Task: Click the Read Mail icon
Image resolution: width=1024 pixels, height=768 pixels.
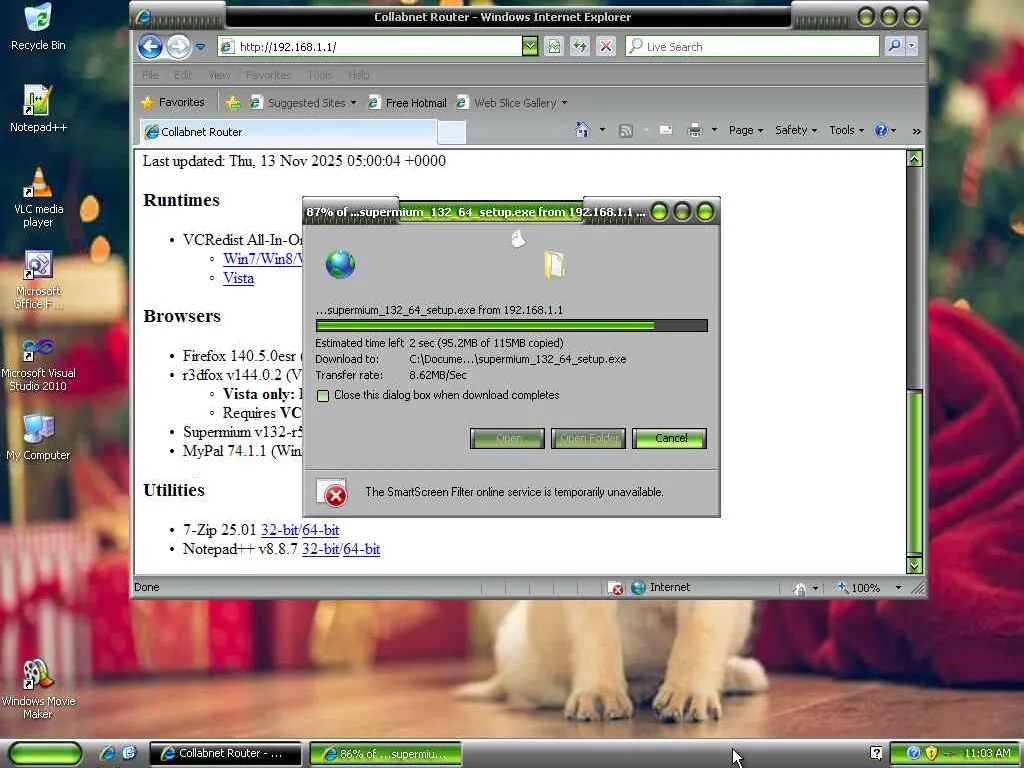Action: pos(665,130)
